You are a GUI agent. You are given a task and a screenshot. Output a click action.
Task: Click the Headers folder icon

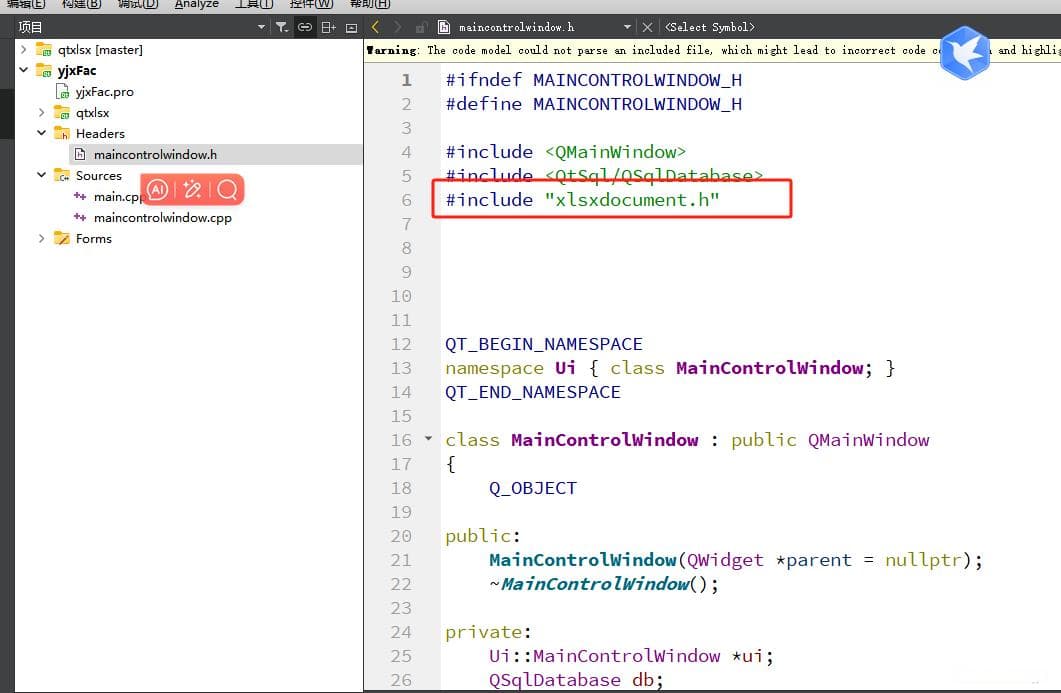[62, 133]
